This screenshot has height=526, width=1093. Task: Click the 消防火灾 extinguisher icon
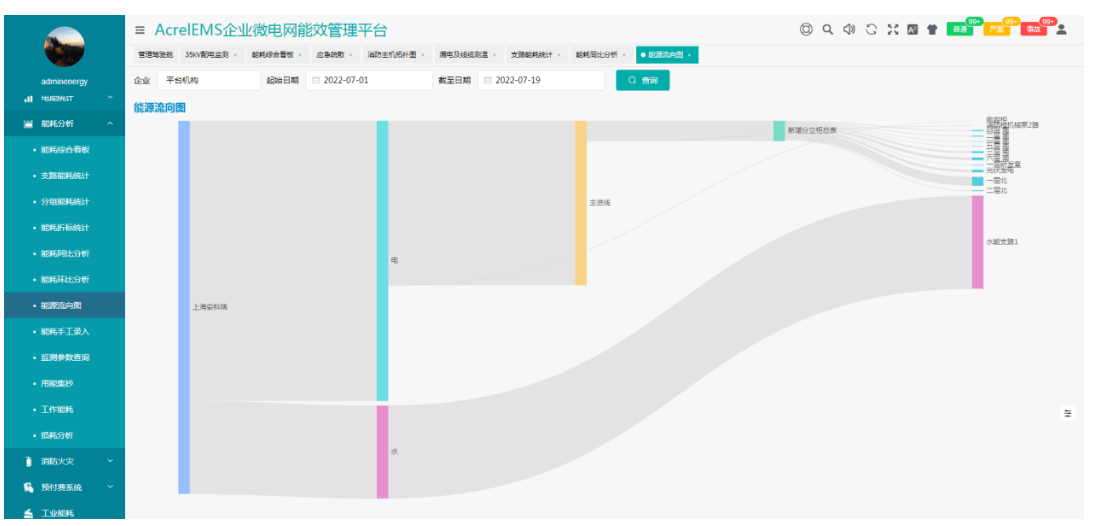click(x=29, y=461)
